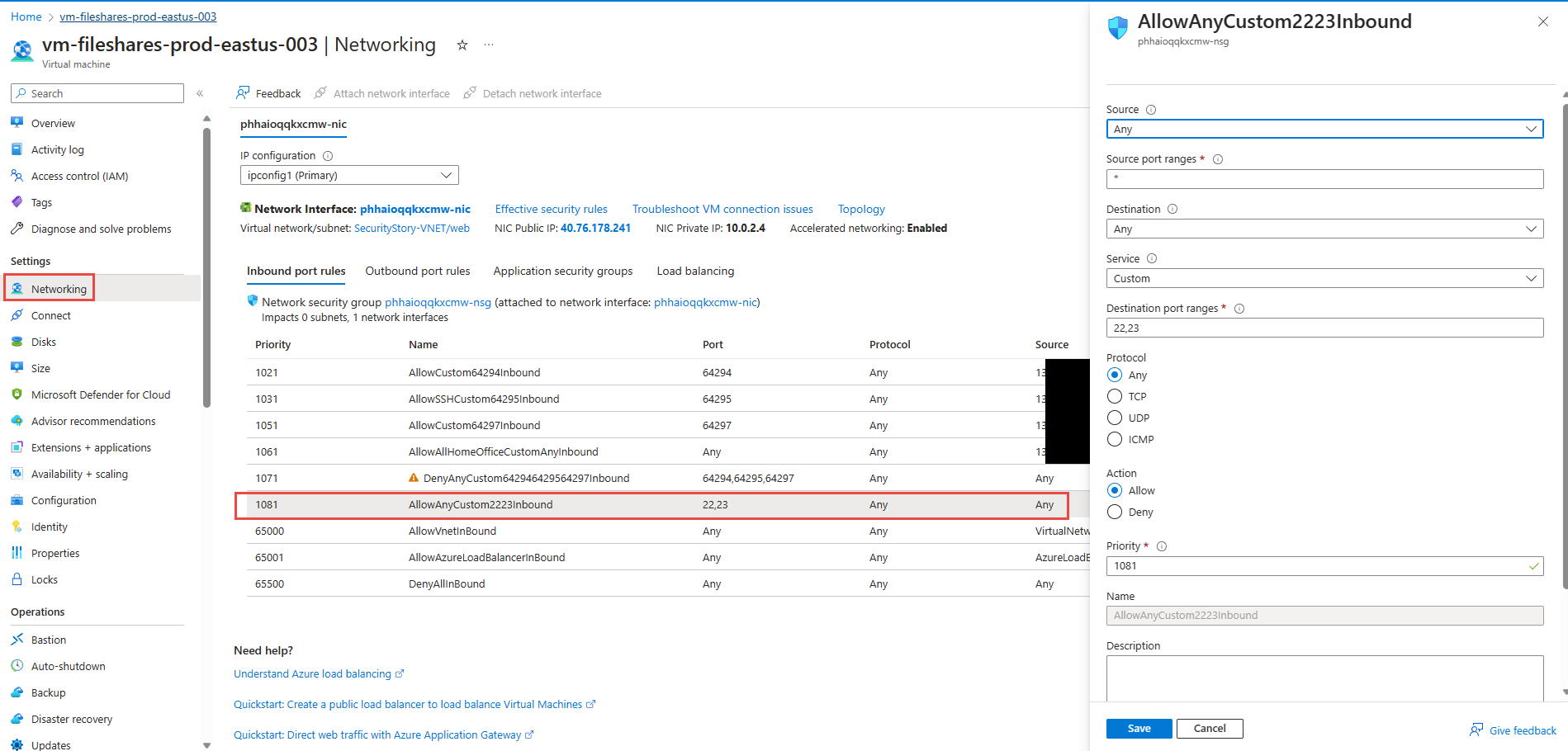The width and height of the screenshot is (1568, 751).
Task: Click Give feedback link
Action: (x=1513, y=730)
